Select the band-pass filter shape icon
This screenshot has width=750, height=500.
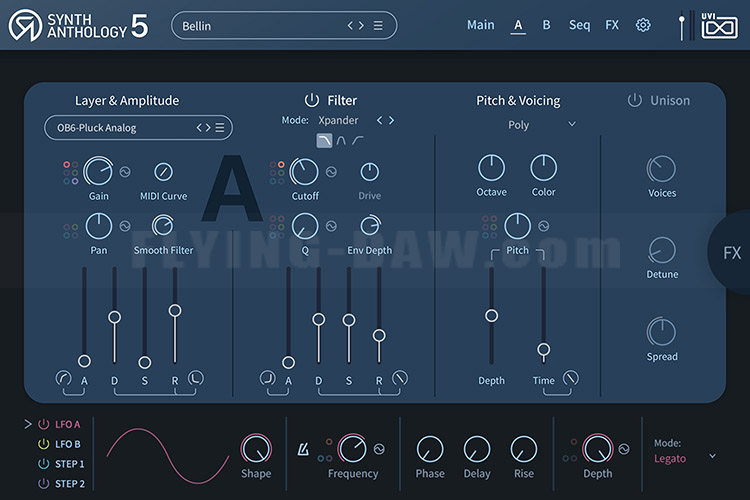pos(341,141)
